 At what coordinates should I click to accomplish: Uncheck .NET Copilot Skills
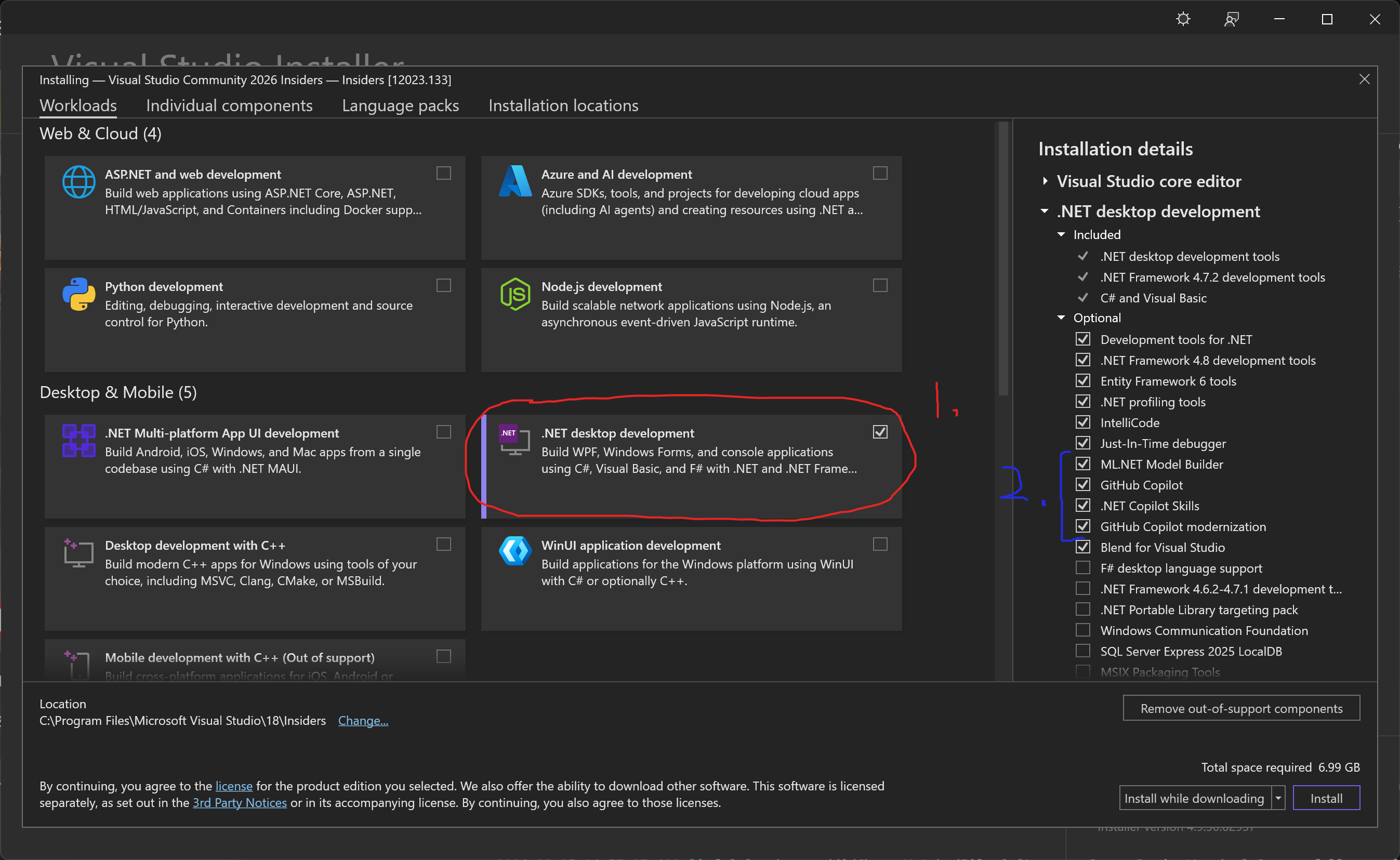pyautogui.click(x=1082, y=505)
